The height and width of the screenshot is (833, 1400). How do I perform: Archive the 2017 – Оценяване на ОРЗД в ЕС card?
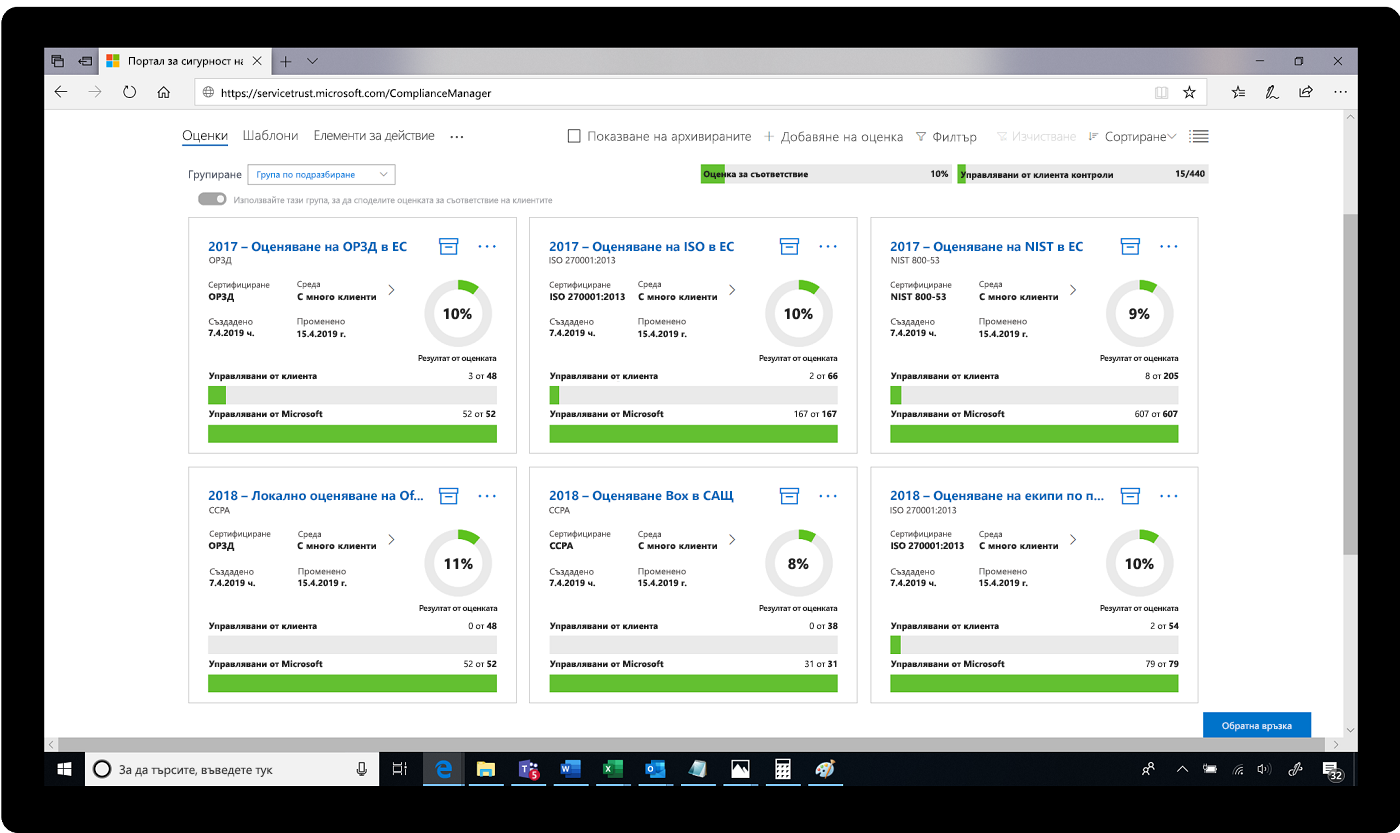449,246
